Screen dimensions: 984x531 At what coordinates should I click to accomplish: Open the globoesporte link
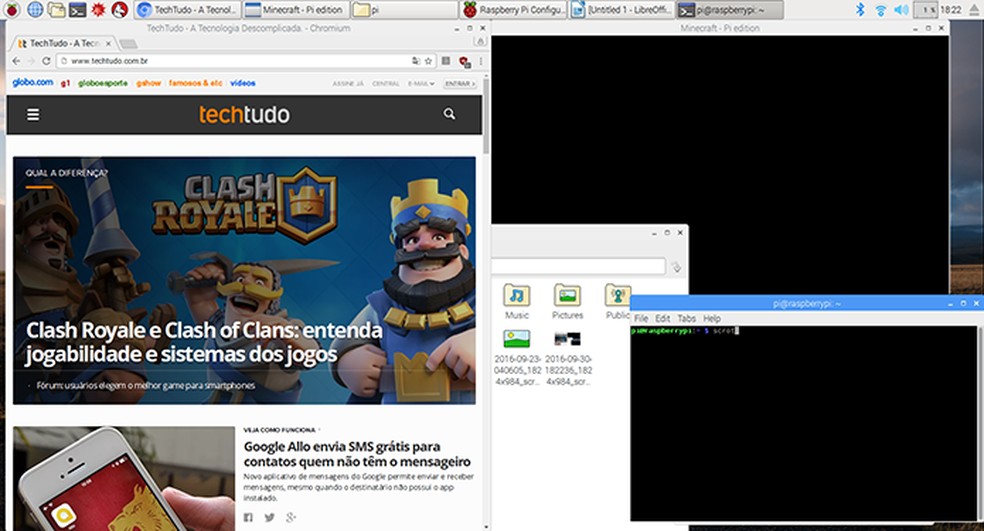[103, 83]
